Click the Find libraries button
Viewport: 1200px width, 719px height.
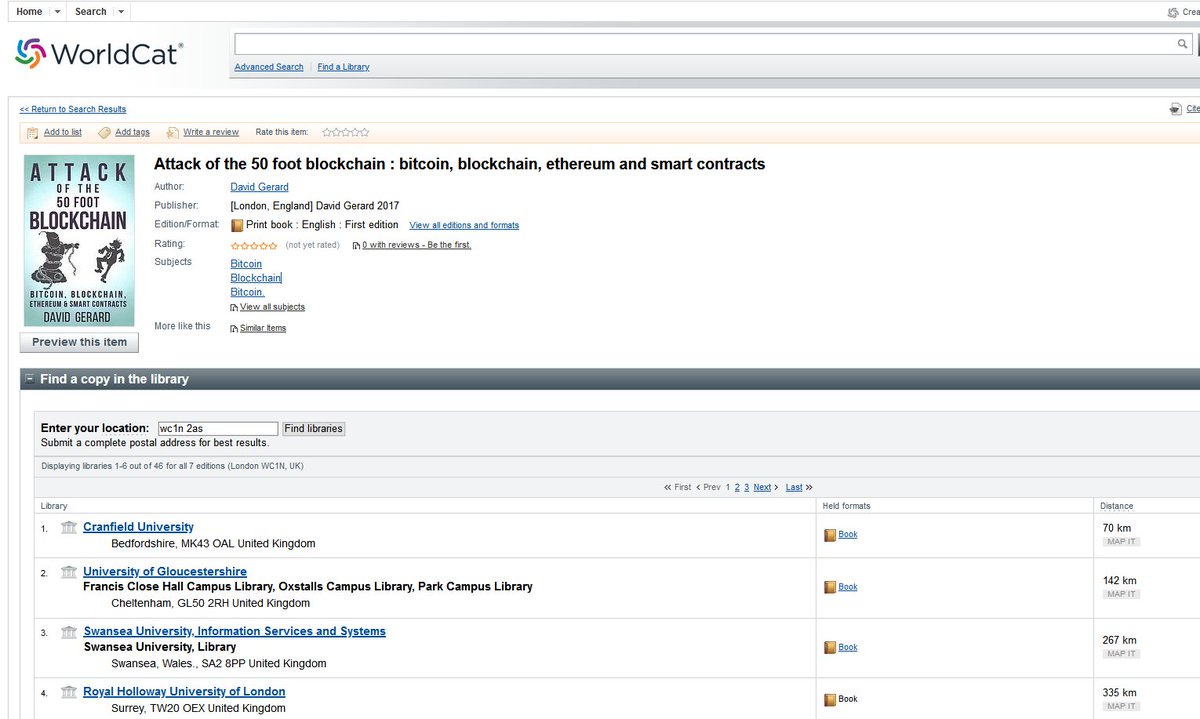[314, 429]
